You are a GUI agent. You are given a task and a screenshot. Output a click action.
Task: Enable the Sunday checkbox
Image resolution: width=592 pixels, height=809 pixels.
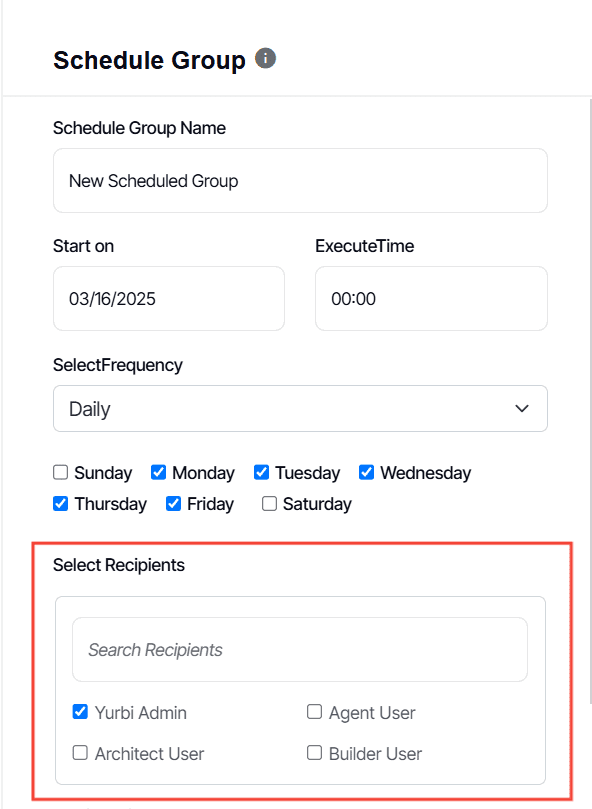[60, 472]
